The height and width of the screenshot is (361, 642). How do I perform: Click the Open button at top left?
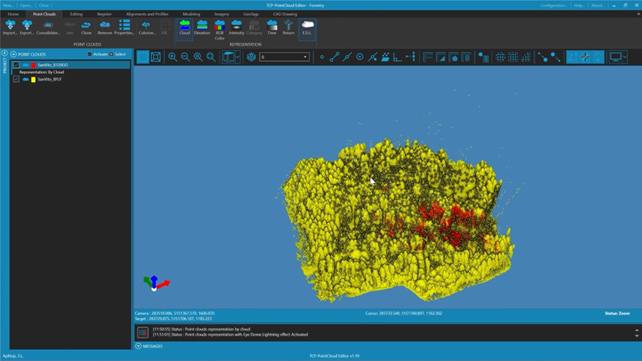click(26, 5)
